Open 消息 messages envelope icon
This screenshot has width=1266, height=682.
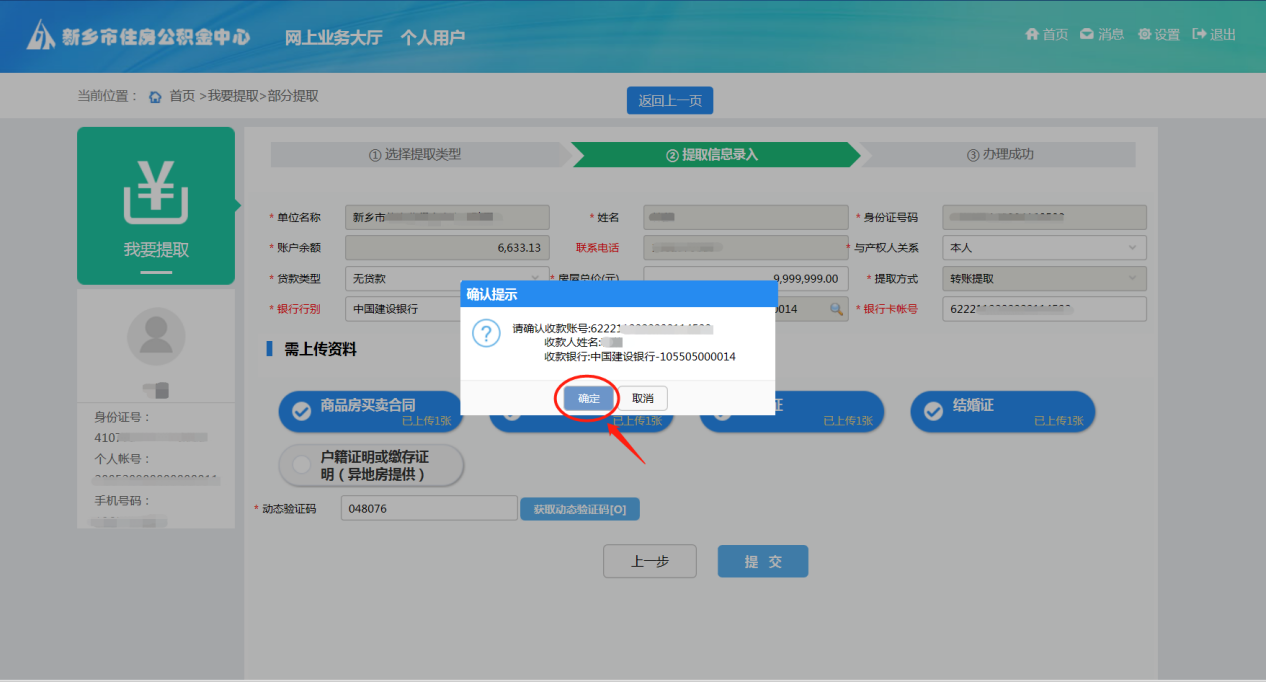1086,35
